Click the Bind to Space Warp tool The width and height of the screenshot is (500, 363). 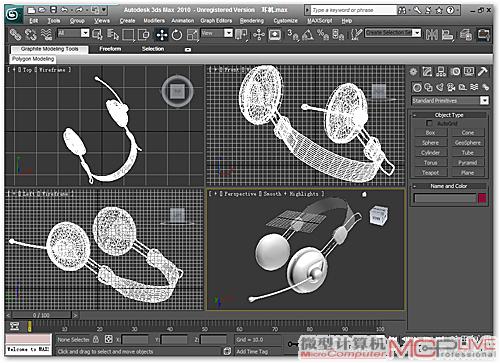(x=47, y=34)
